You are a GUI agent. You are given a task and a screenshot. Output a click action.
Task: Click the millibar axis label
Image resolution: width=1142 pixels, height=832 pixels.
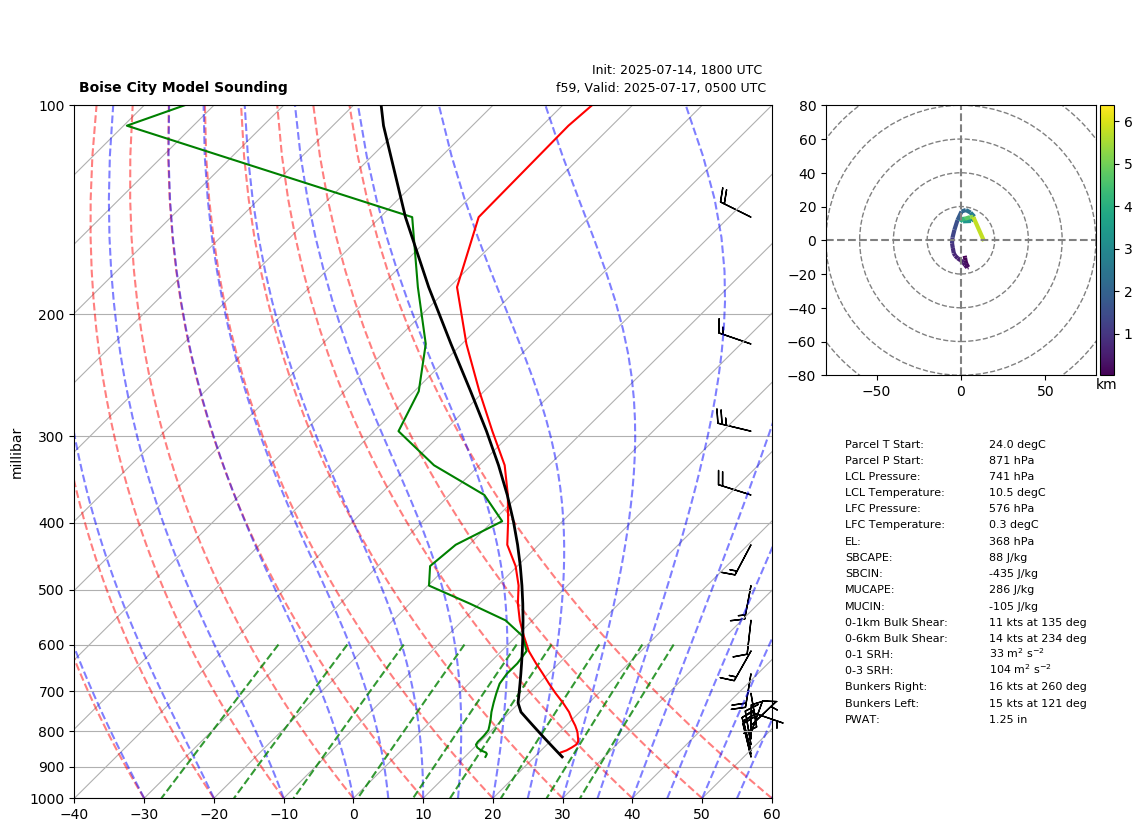point(17,454)
